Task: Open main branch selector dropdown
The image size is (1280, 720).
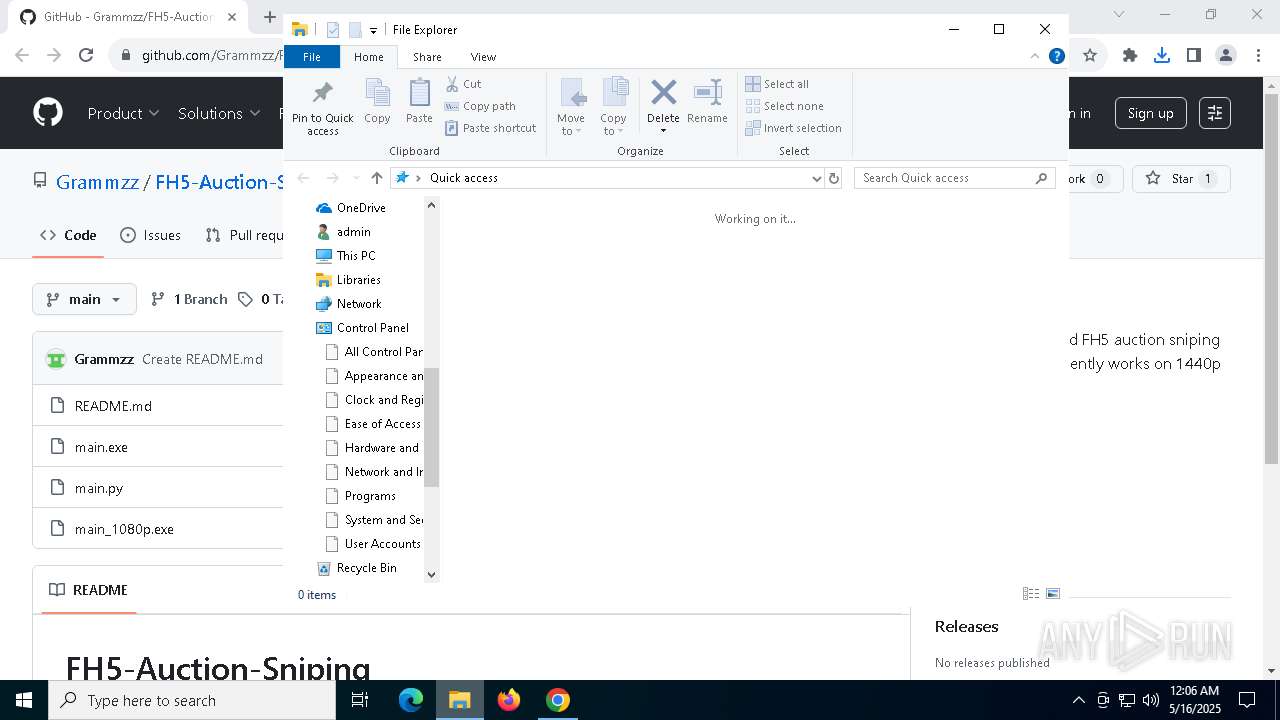Action: coord(84,299)
